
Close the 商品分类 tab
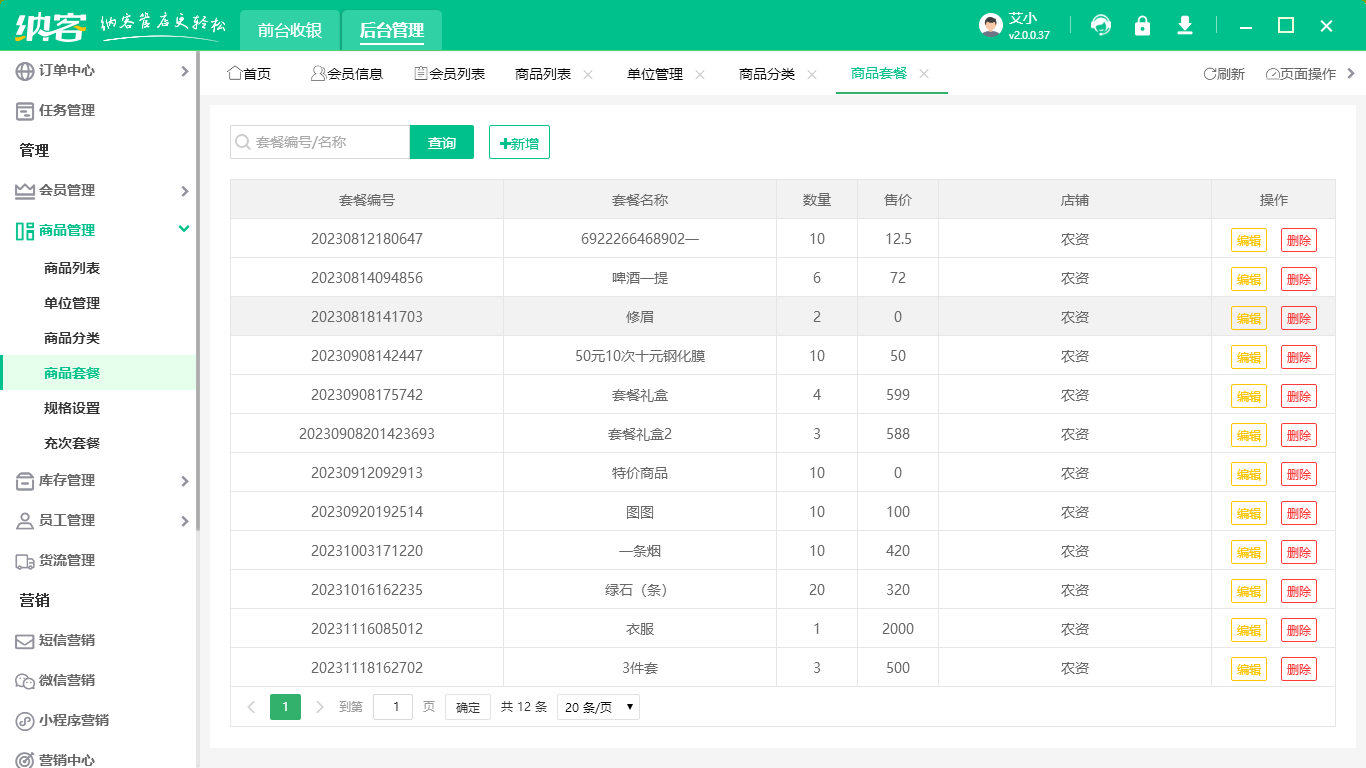[812, 74]
